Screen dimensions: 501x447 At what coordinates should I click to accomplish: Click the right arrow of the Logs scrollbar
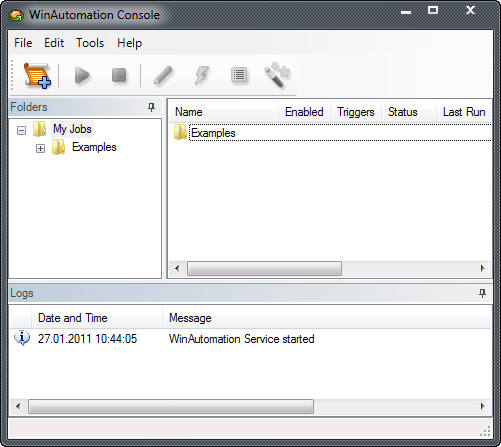(x=482, y=406)
